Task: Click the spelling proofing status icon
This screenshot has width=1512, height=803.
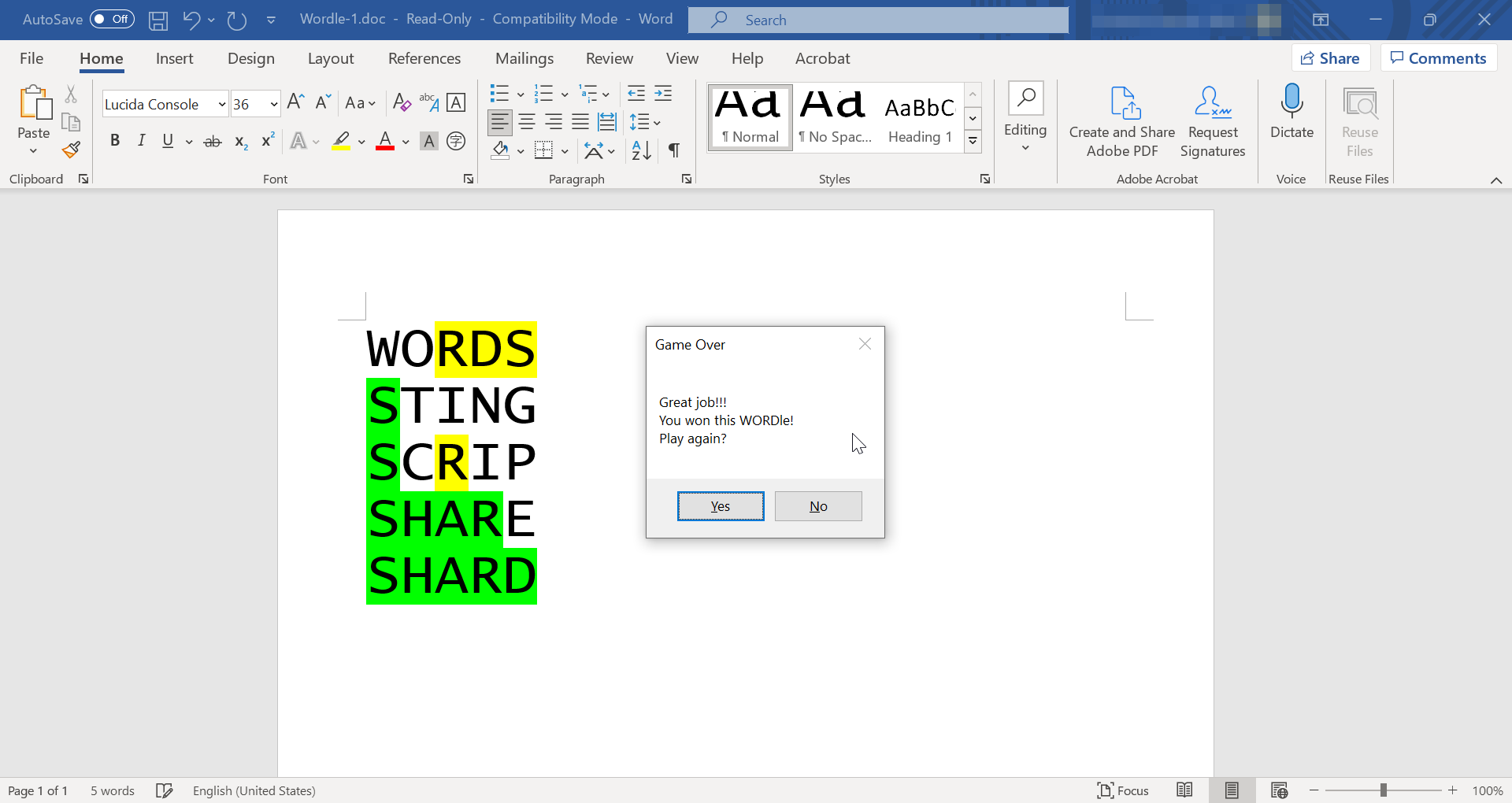Action: tap(164, 790)
